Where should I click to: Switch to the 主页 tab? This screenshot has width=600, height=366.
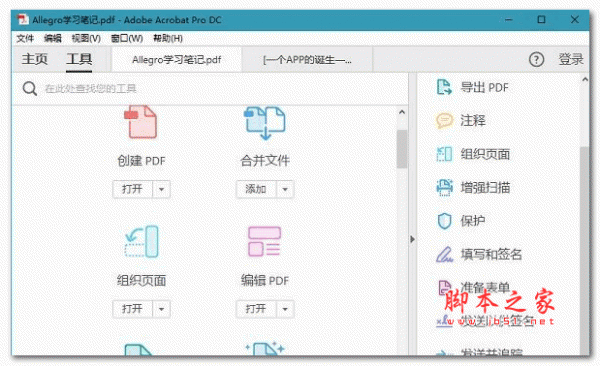(34, 59)
